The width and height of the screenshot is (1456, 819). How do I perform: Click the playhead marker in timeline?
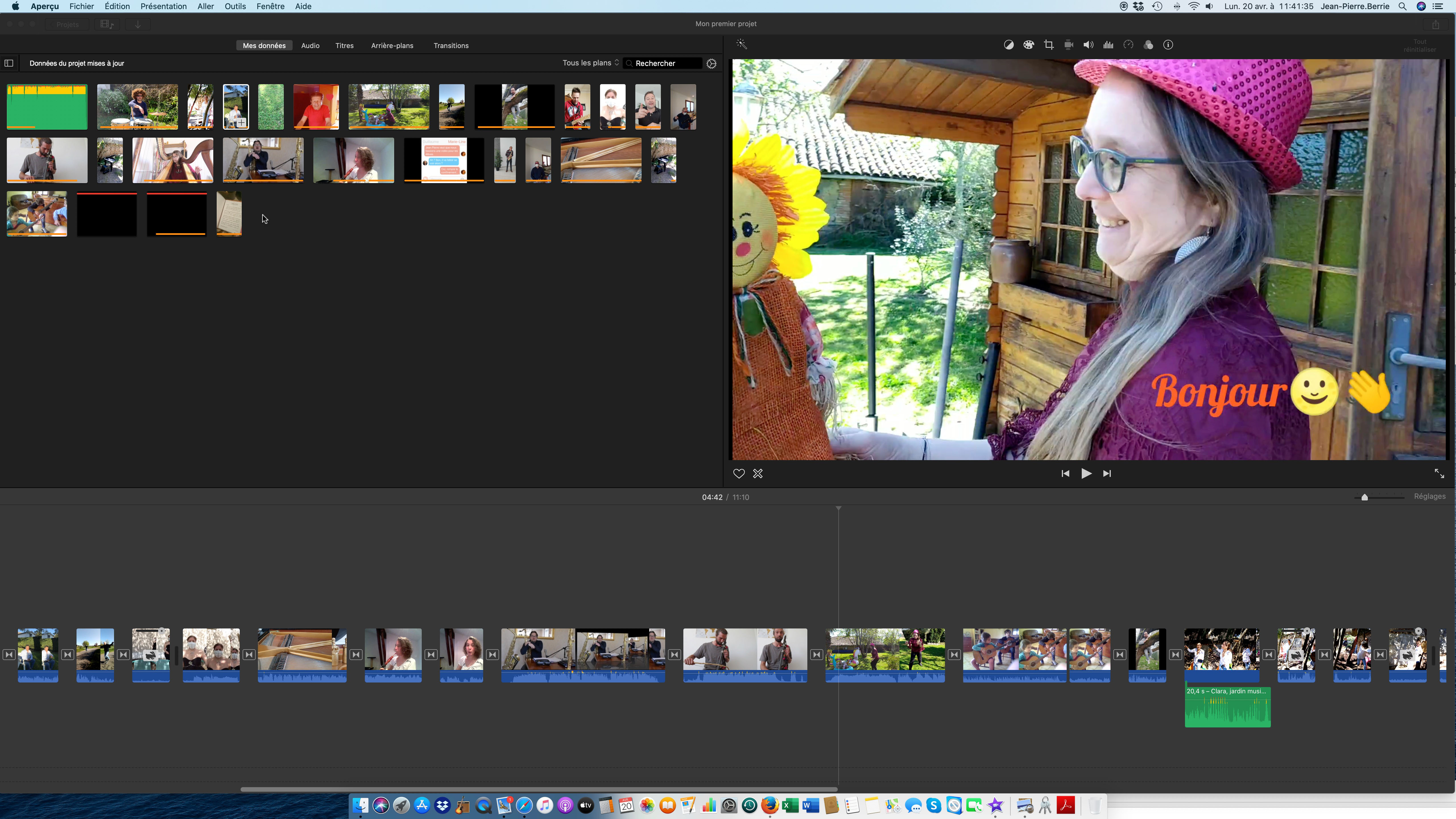tap(838, 509)
